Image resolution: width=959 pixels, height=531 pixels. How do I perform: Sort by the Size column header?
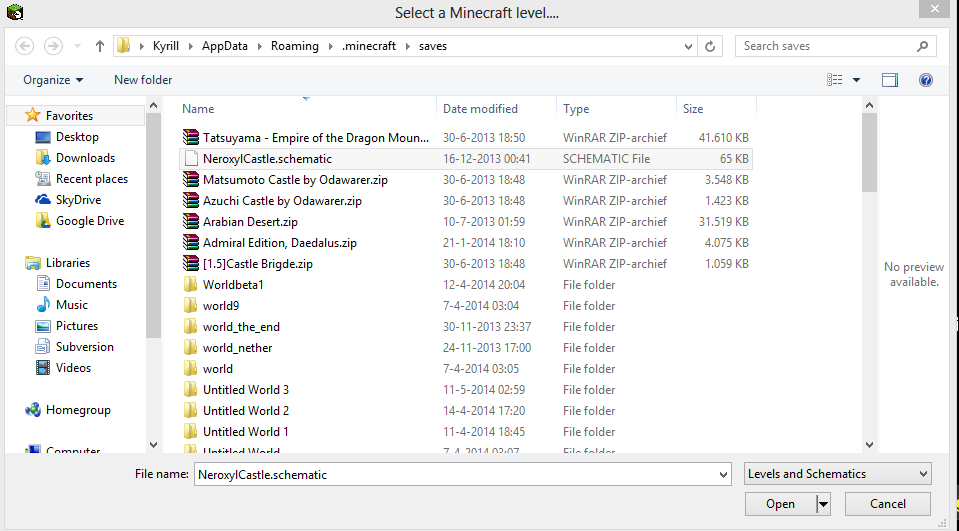point(693,109)
